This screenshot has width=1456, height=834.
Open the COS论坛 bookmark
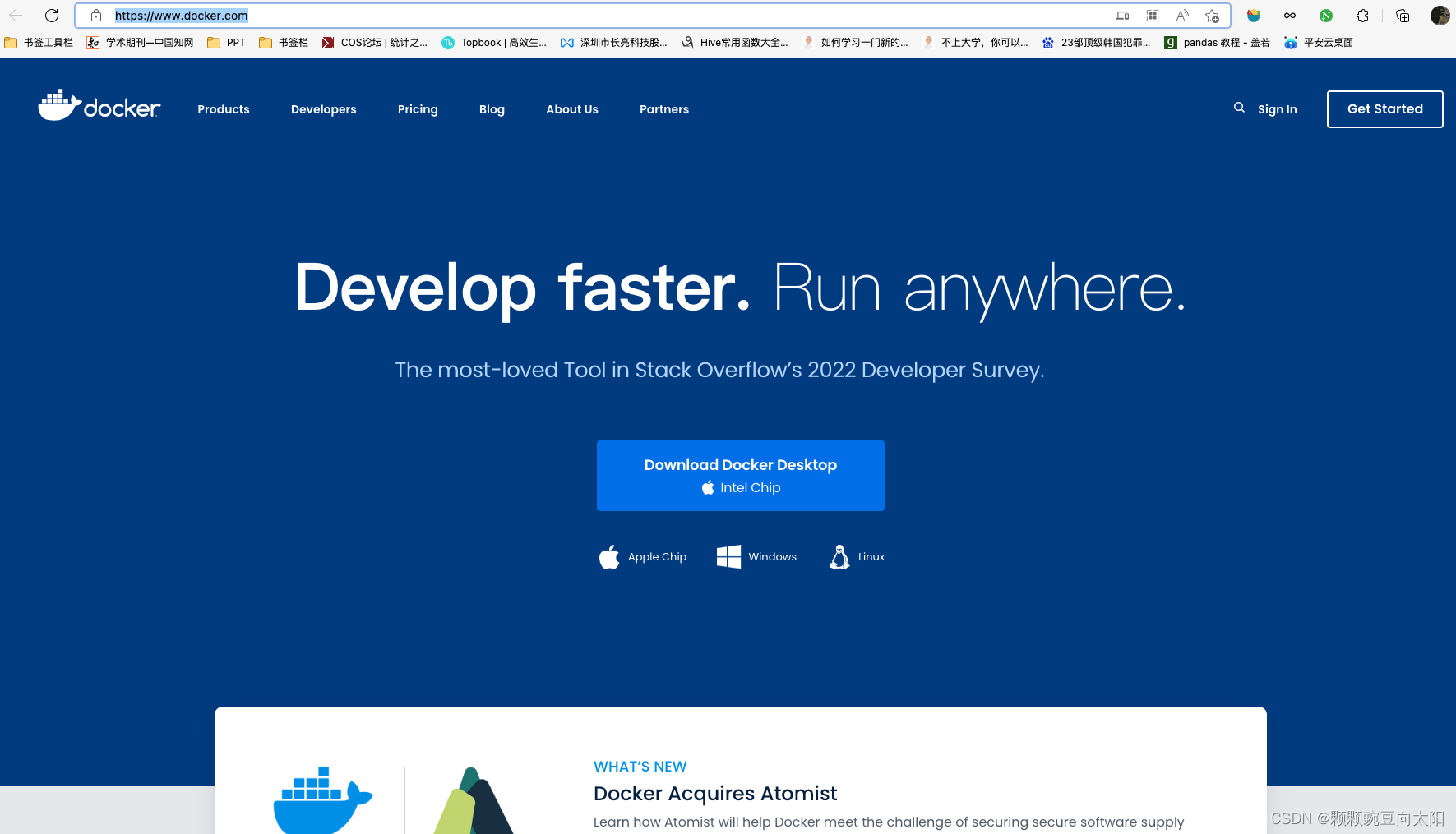coord(375,43)
